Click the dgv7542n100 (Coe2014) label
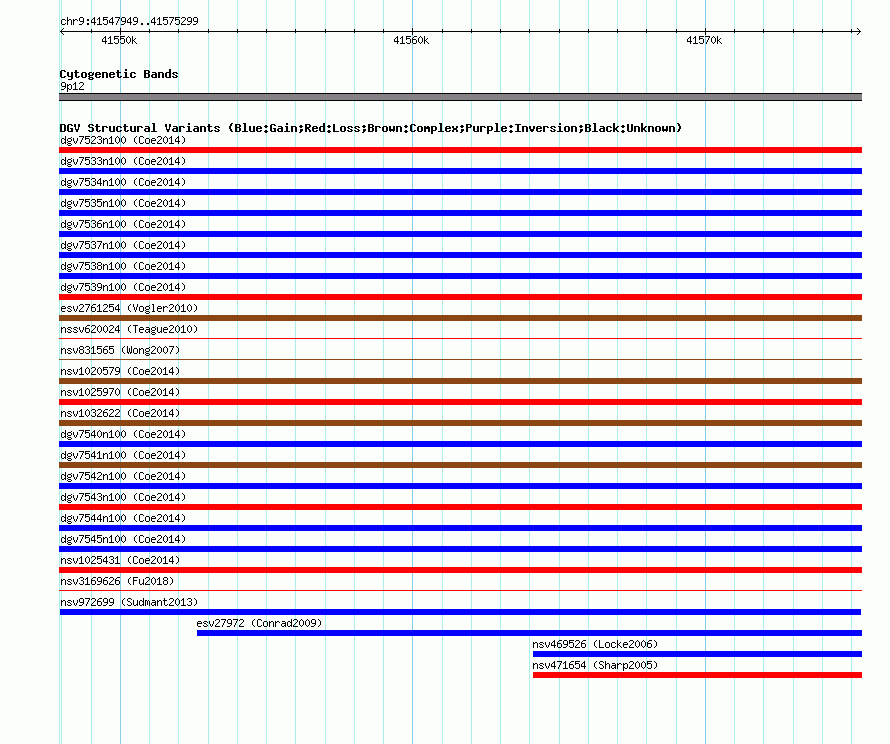 pyautogui.click(x=123, y=476)
